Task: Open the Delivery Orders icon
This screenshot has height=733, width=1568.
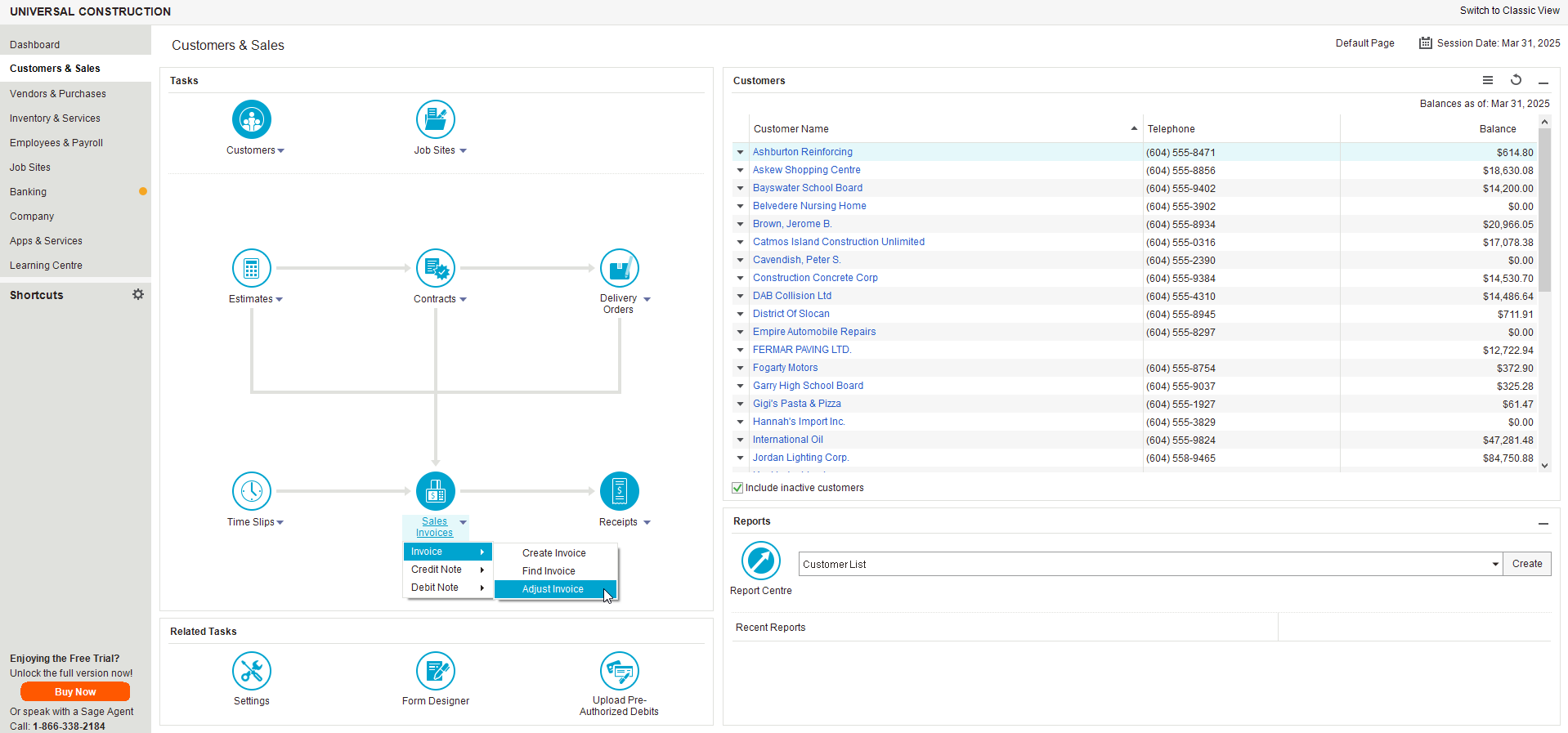Action: [x=619, y=269]
